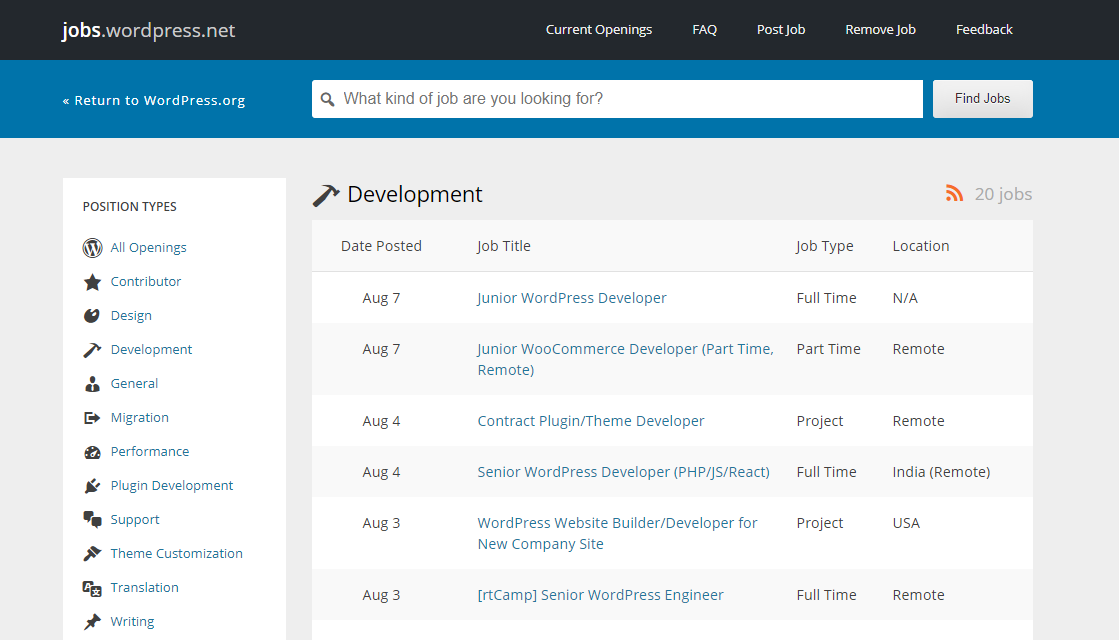Open the FAQ menu item
The width and height of the screenshot is (1119, 640).
click(704, 29)
